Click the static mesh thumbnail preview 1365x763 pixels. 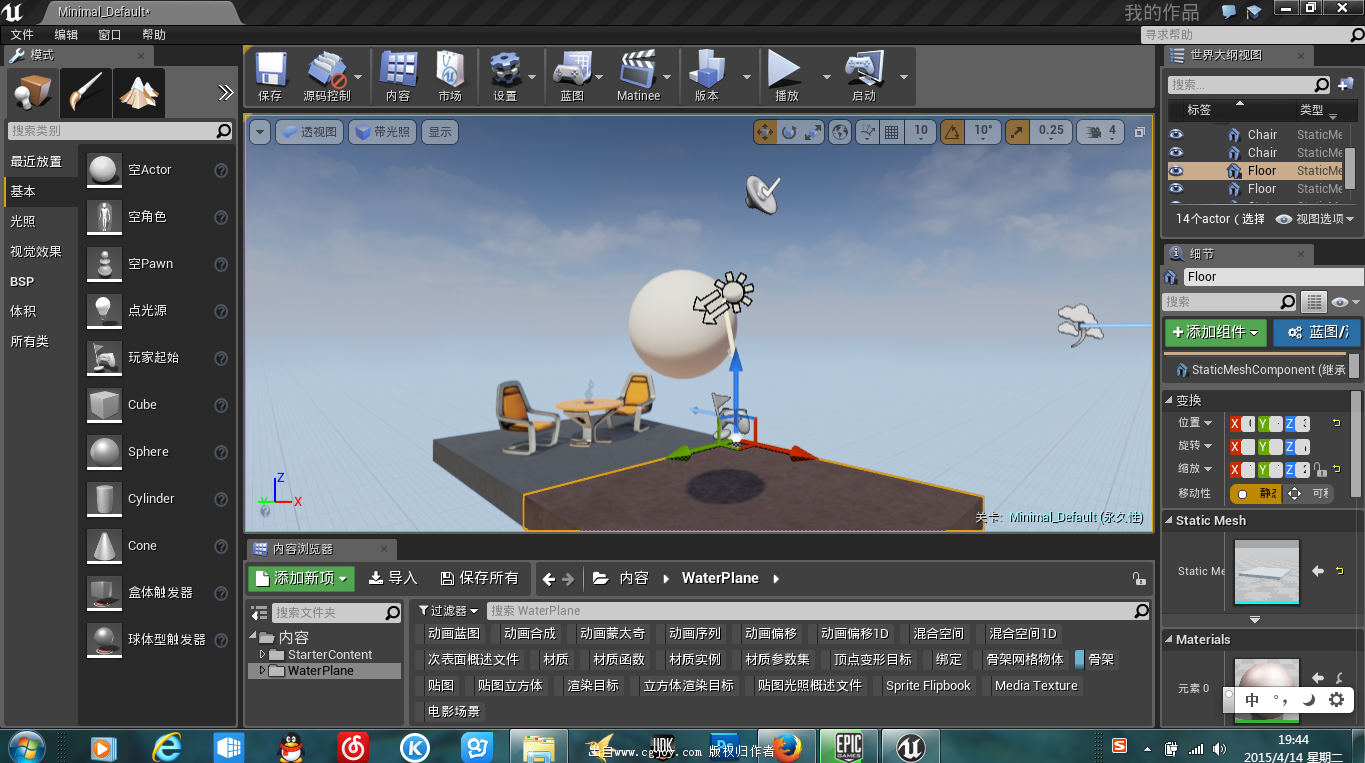1267,572
